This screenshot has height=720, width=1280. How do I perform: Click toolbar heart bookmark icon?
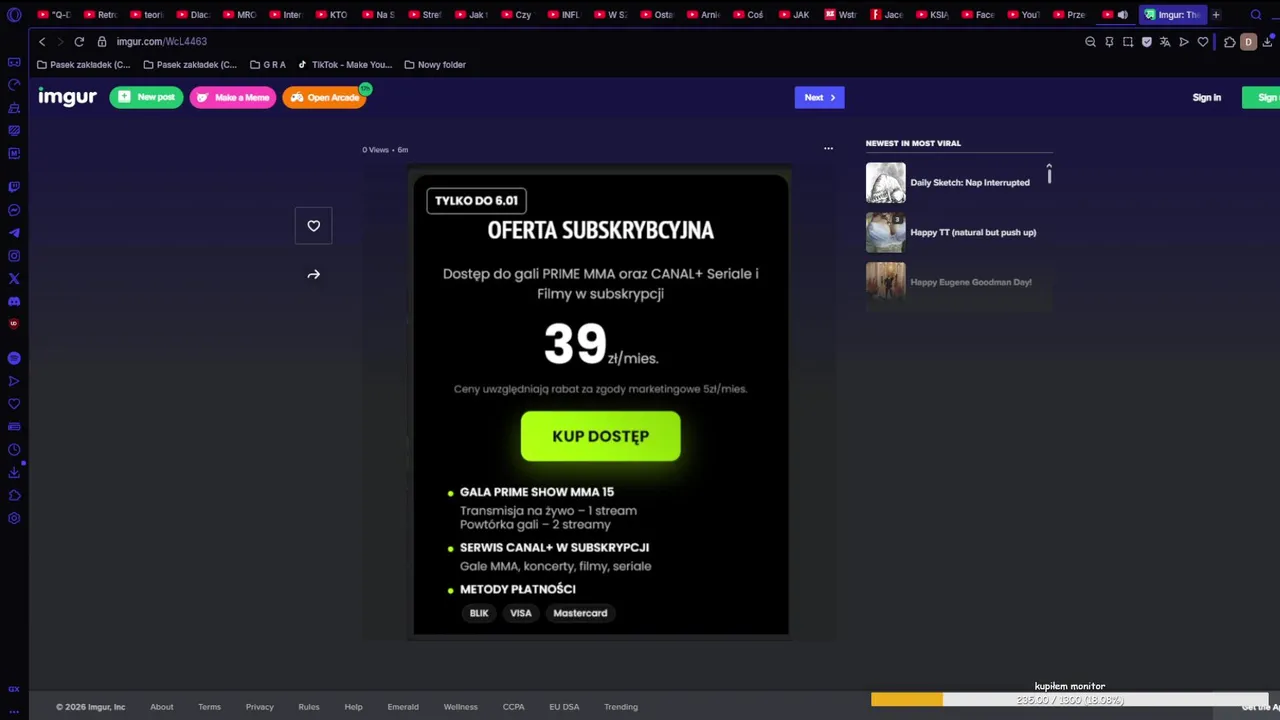click(x=1203, y=42)
